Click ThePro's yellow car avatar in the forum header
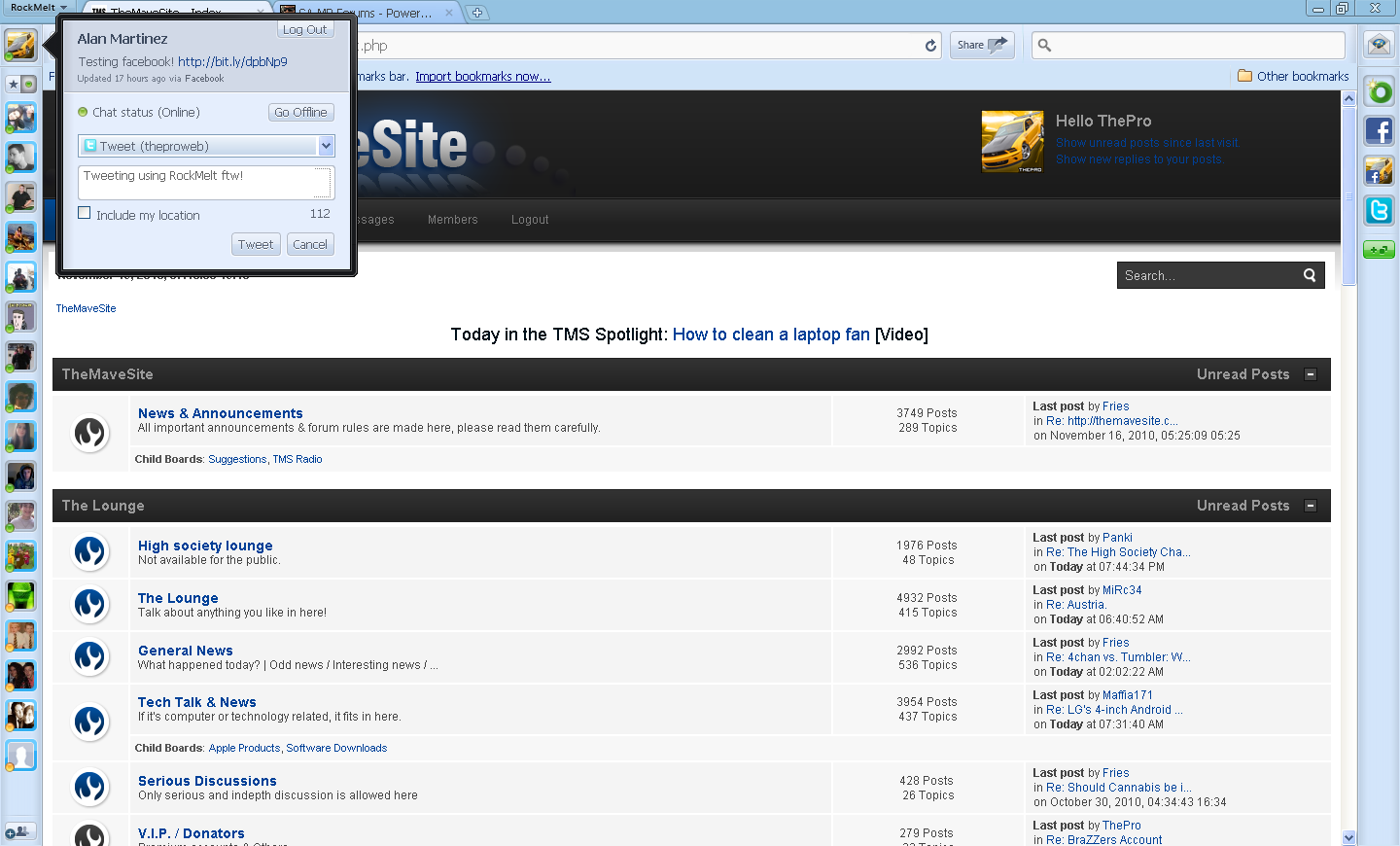The width and height of the screenshot is (1400, 846). coord(1012,142)
